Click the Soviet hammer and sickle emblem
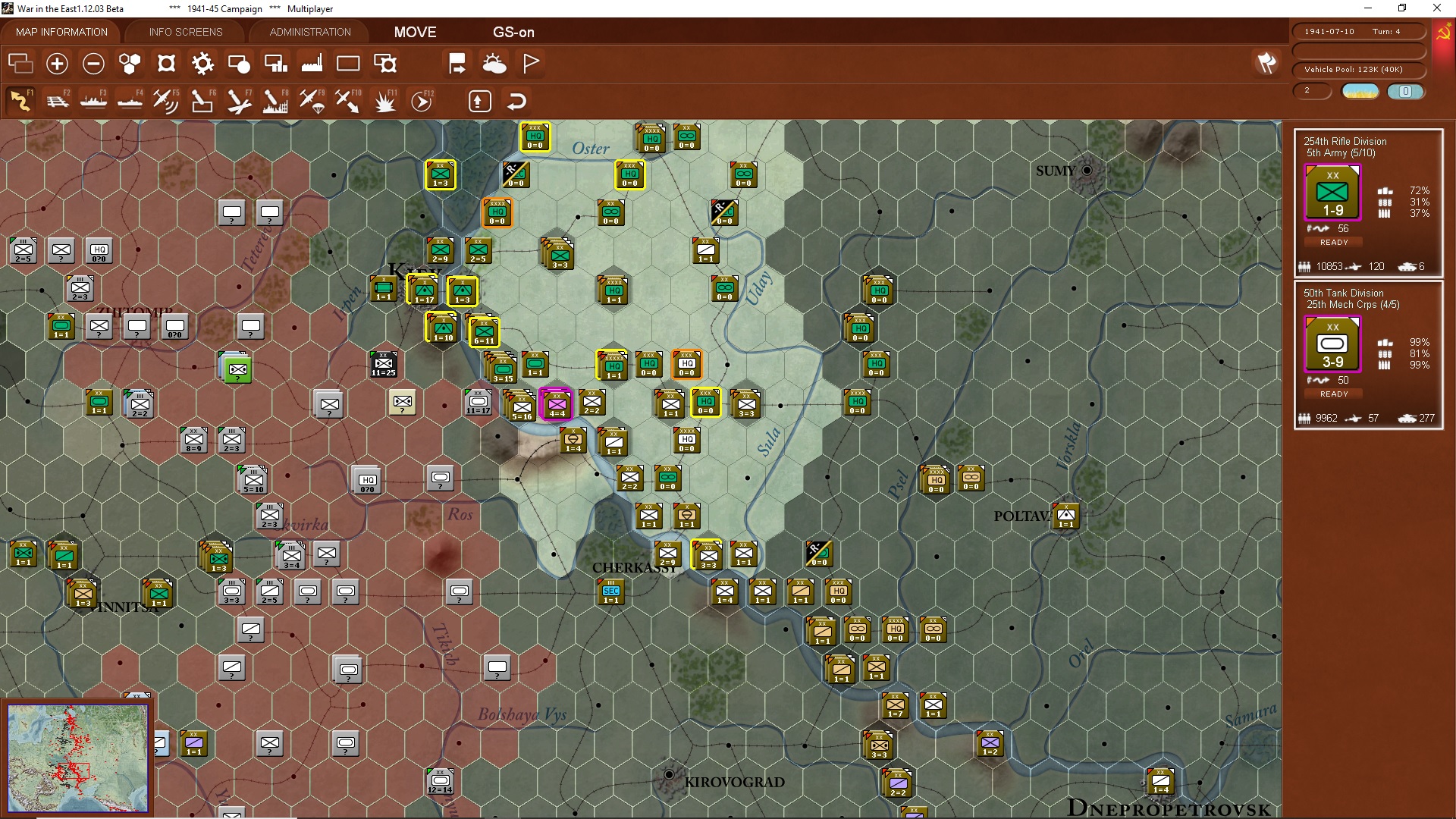1456x819 pixels. 1444,33
